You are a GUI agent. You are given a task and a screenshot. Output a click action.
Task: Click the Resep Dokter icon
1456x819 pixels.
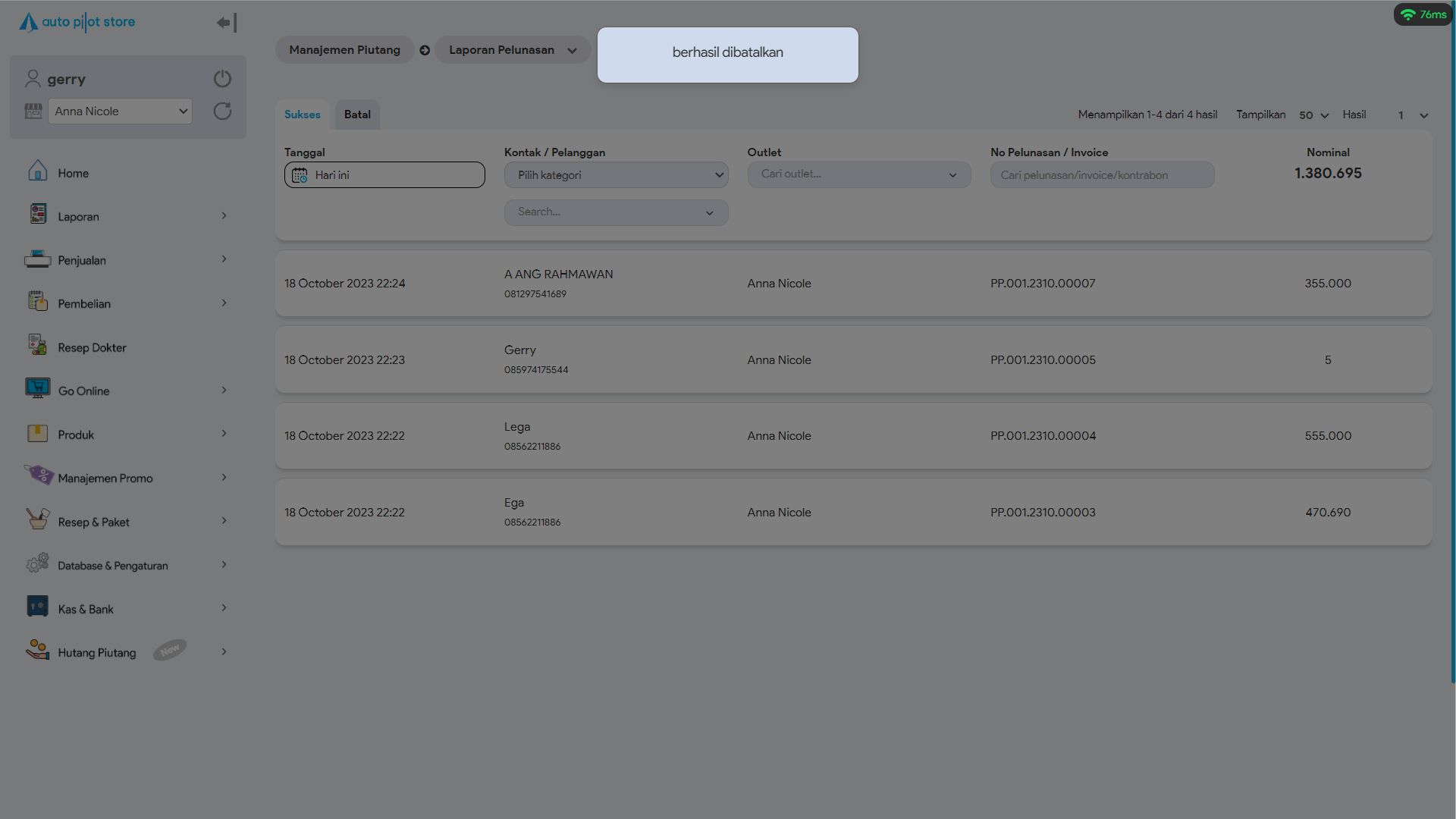[x=37, y=345]
